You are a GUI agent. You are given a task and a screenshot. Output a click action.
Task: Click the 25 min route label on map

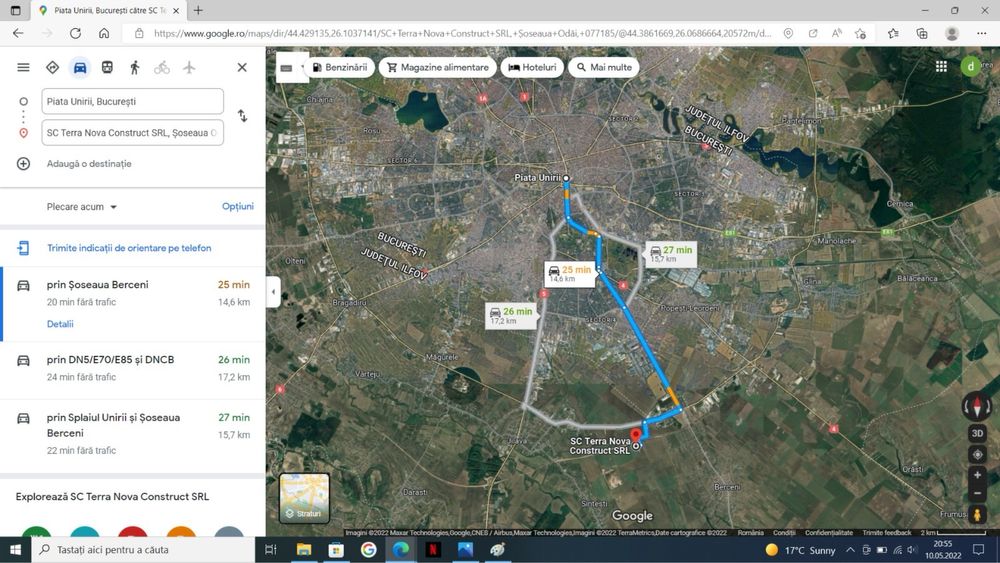pyautogui.click(x=570, y=274)
